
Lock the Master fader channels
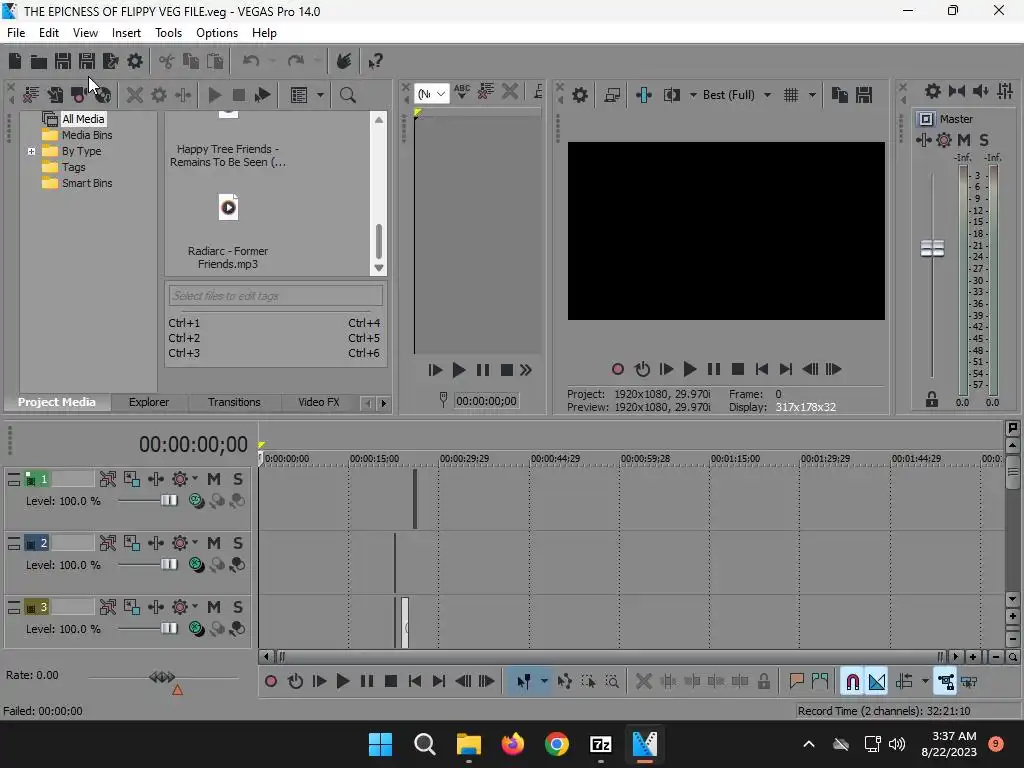932,400
